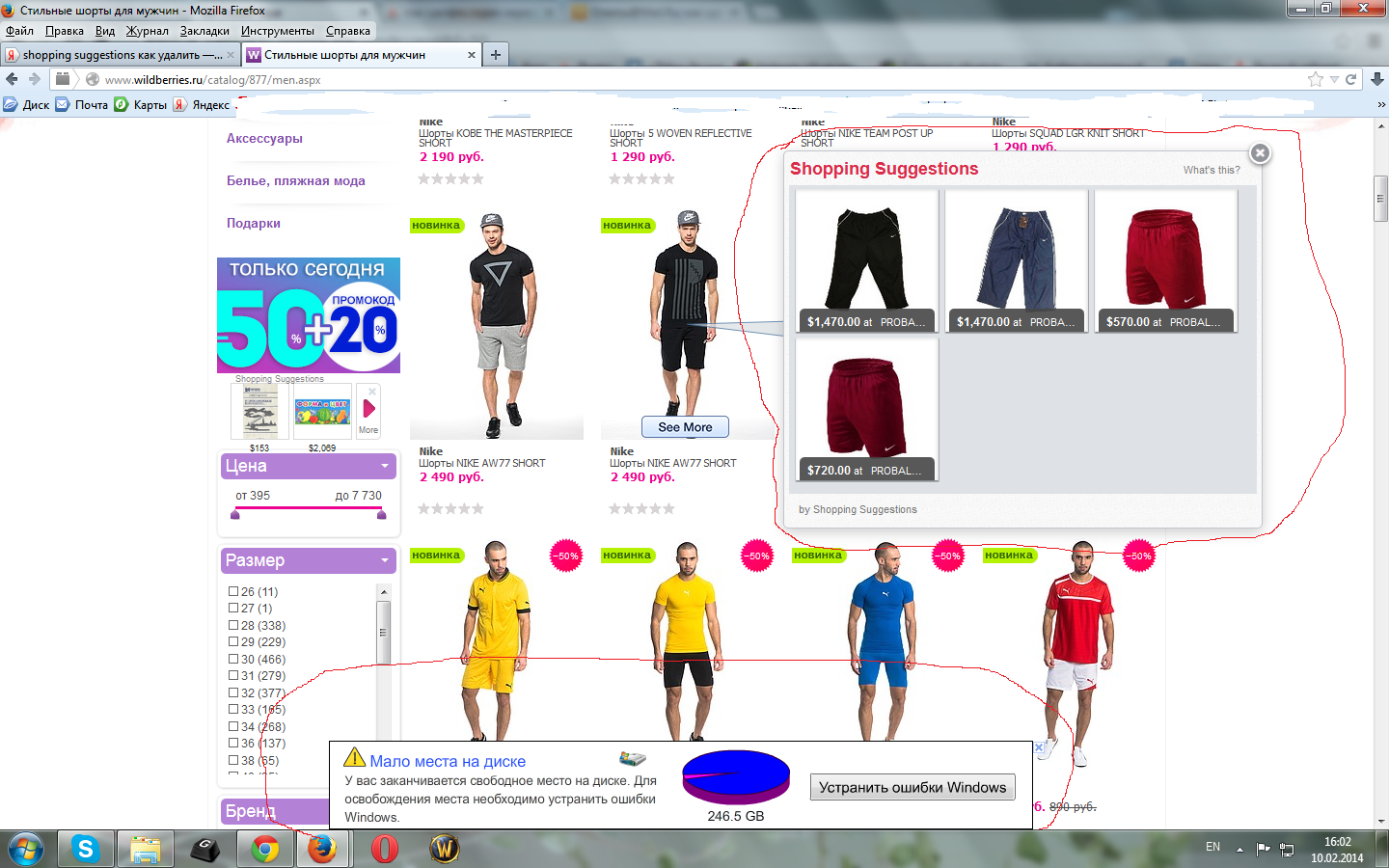Click the maximum price slider handle
The image size is (1389, 868).
click(x=382, y=515)
